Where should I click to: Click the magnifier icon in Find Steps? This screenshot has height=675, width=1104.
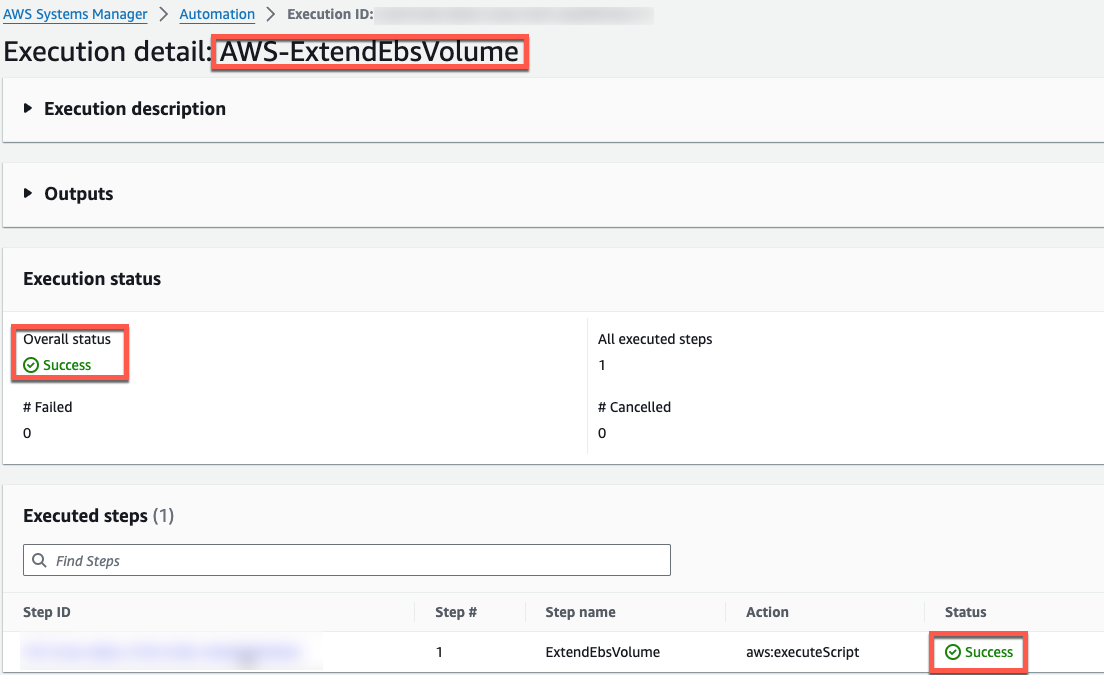pos(39,560)
